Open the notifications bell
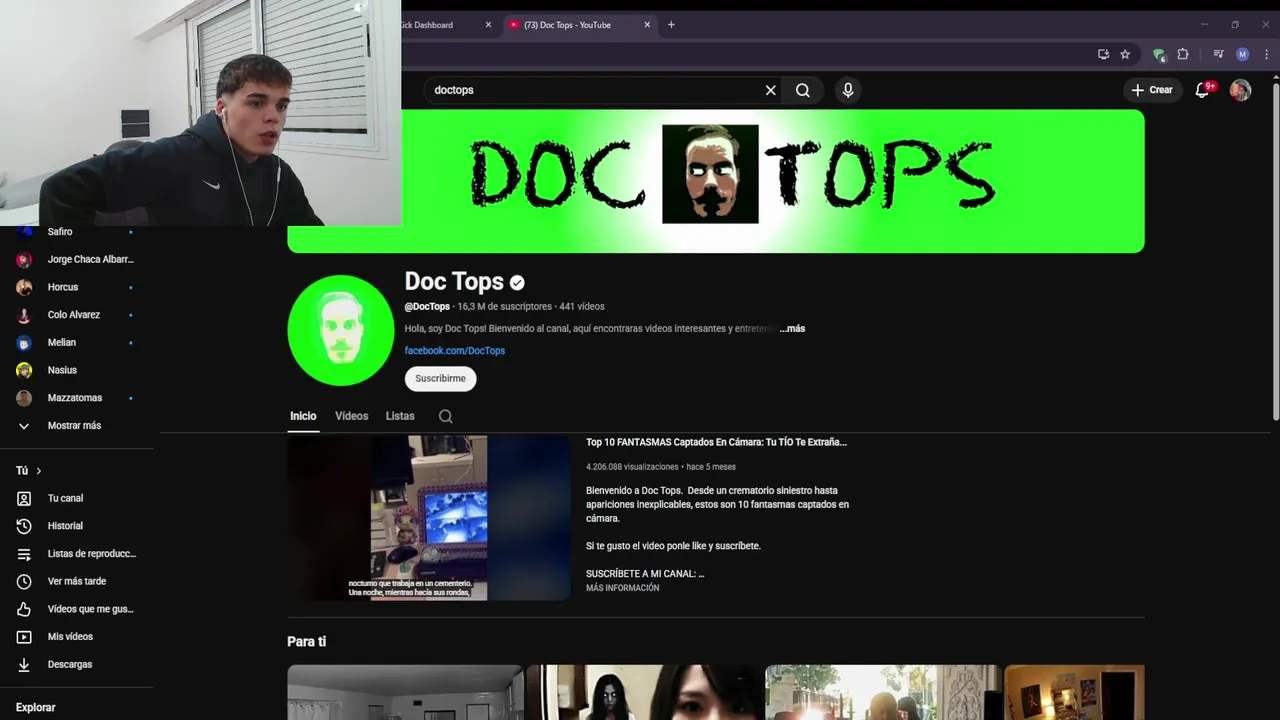 click(1203, 90)
